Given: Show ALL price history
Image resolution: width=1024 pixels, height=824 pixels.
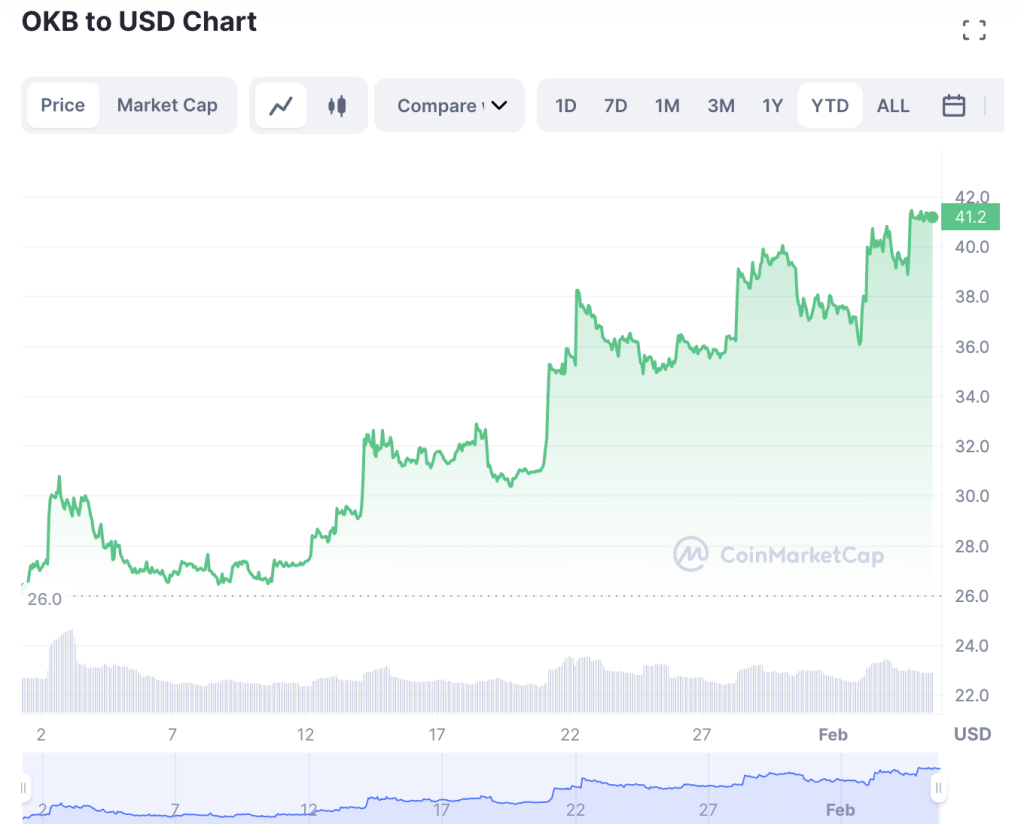Looking at the screenshot, I should (x=893, y=106).
